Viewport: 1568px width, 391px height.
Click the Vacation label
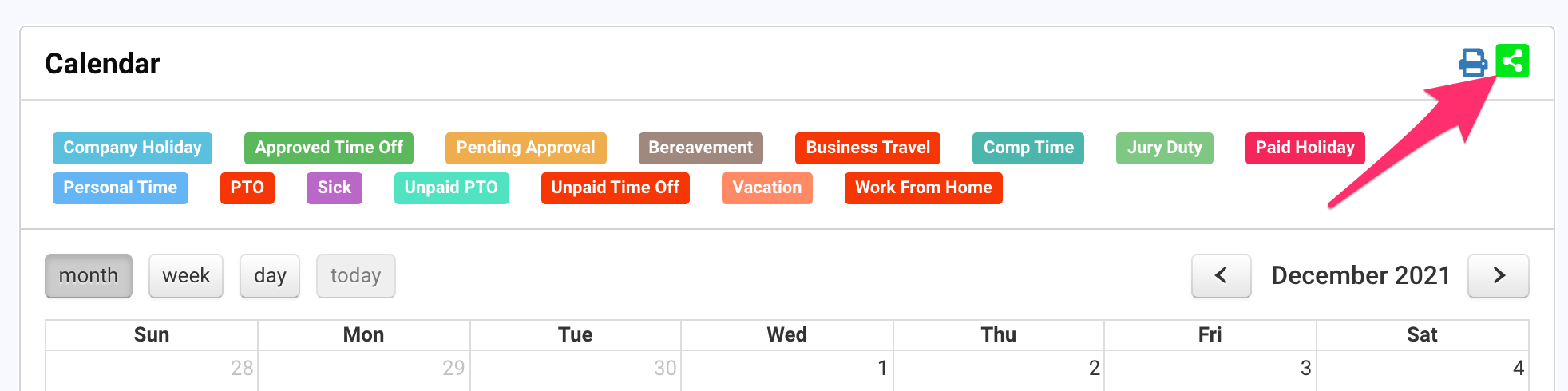pos(767,188)
